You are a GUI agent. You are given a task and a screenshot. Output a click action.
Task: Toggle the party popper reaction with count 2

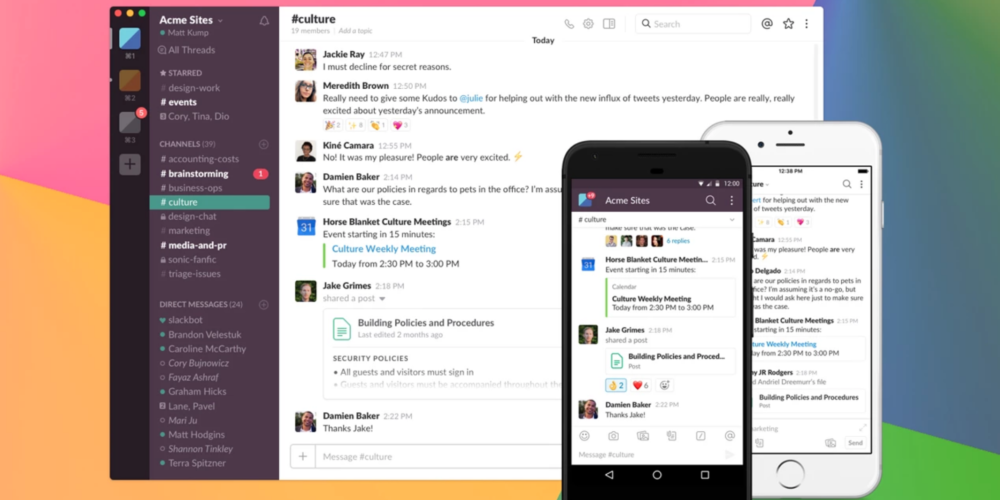coord(332,125)
